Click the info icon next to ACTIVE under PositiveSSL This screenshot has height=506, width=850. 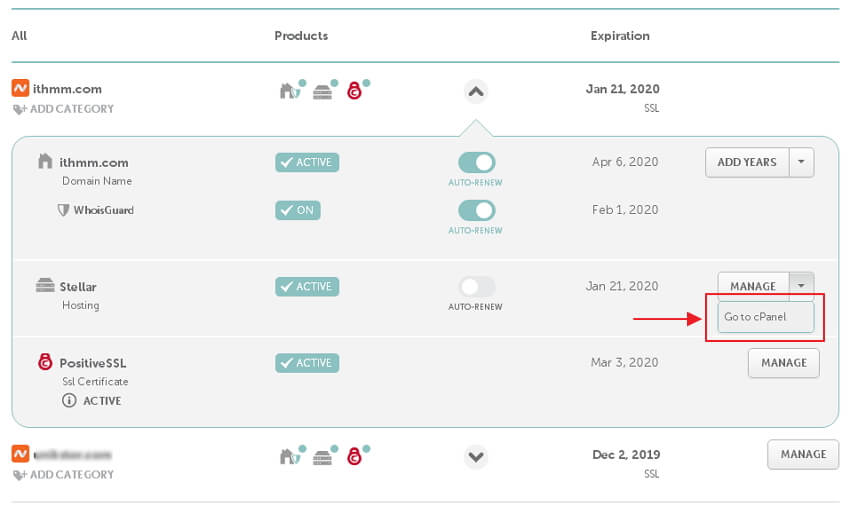tap(69, 401)
